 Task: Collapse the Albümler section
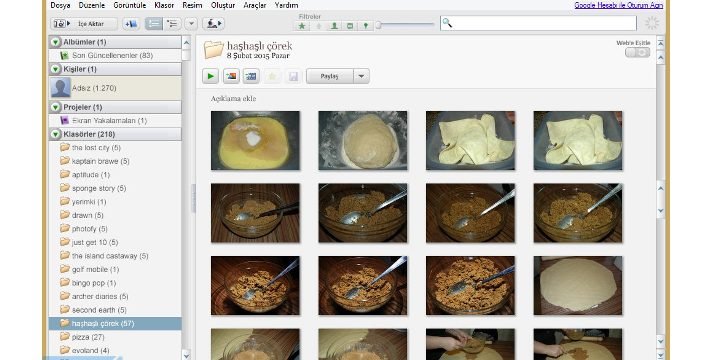click(55, 42)
